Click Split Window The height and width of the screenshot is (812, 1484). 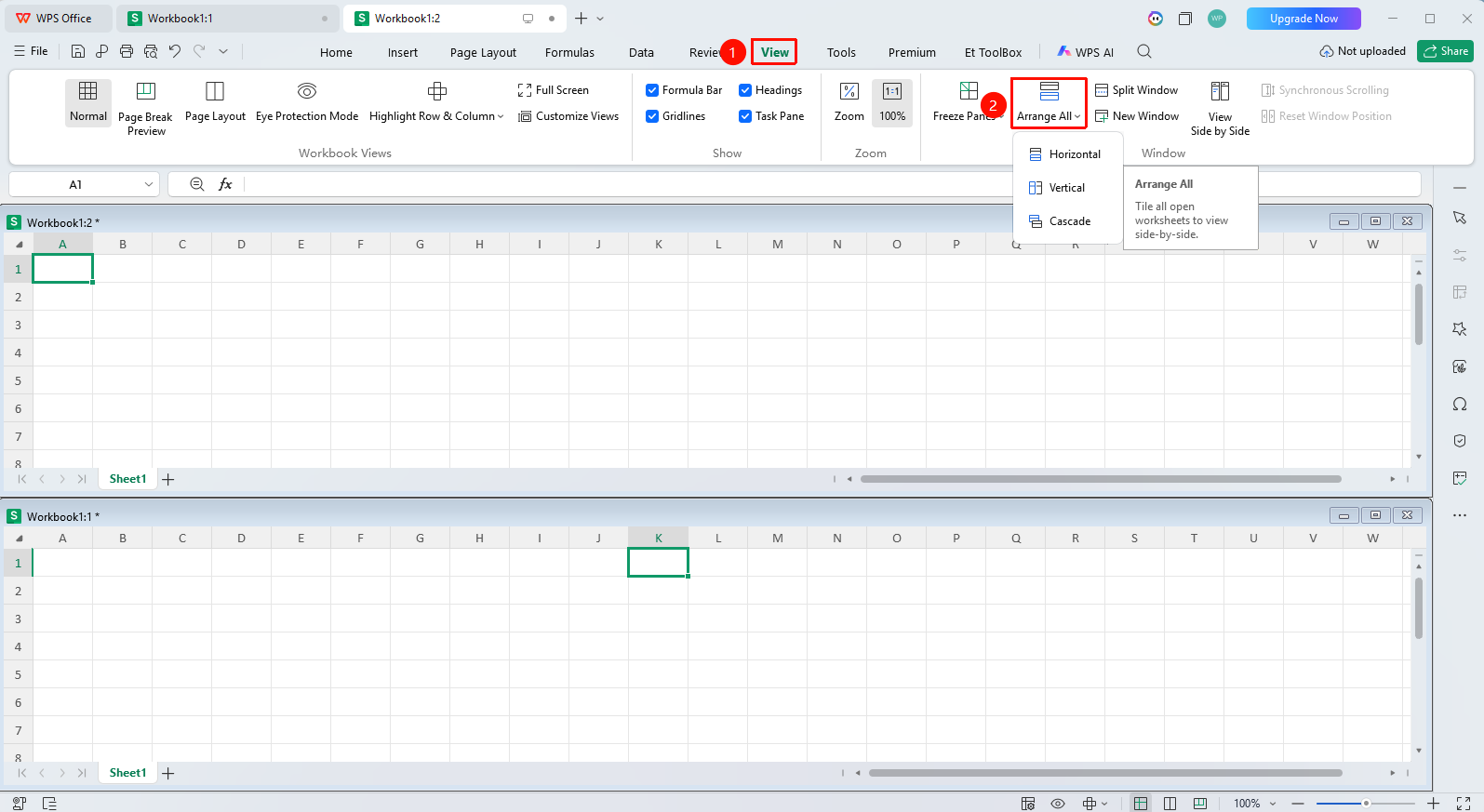[x=1136, y=90]
